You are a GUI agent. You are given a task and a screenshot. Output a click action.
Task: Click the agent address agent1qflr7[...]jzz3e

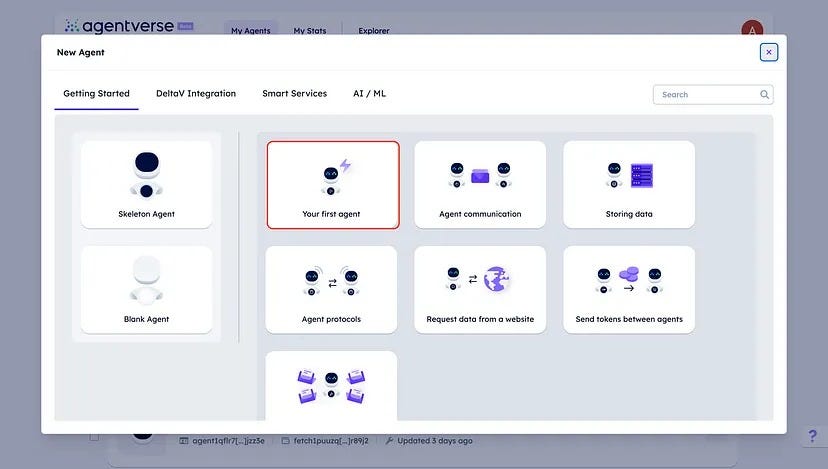click(x=228, y=440)
